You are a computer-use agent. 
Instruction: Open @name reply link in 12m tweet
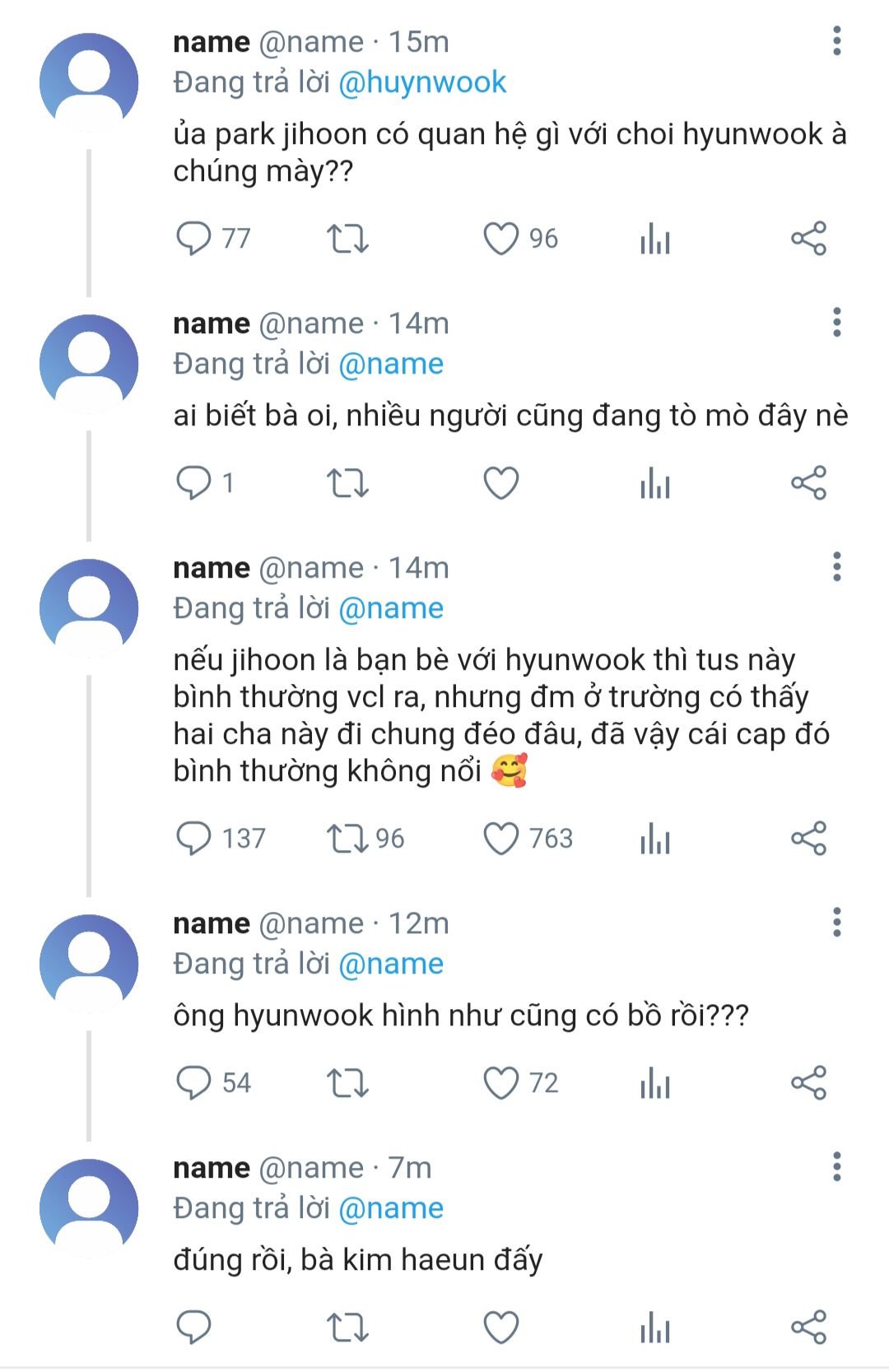pos(391,964)
